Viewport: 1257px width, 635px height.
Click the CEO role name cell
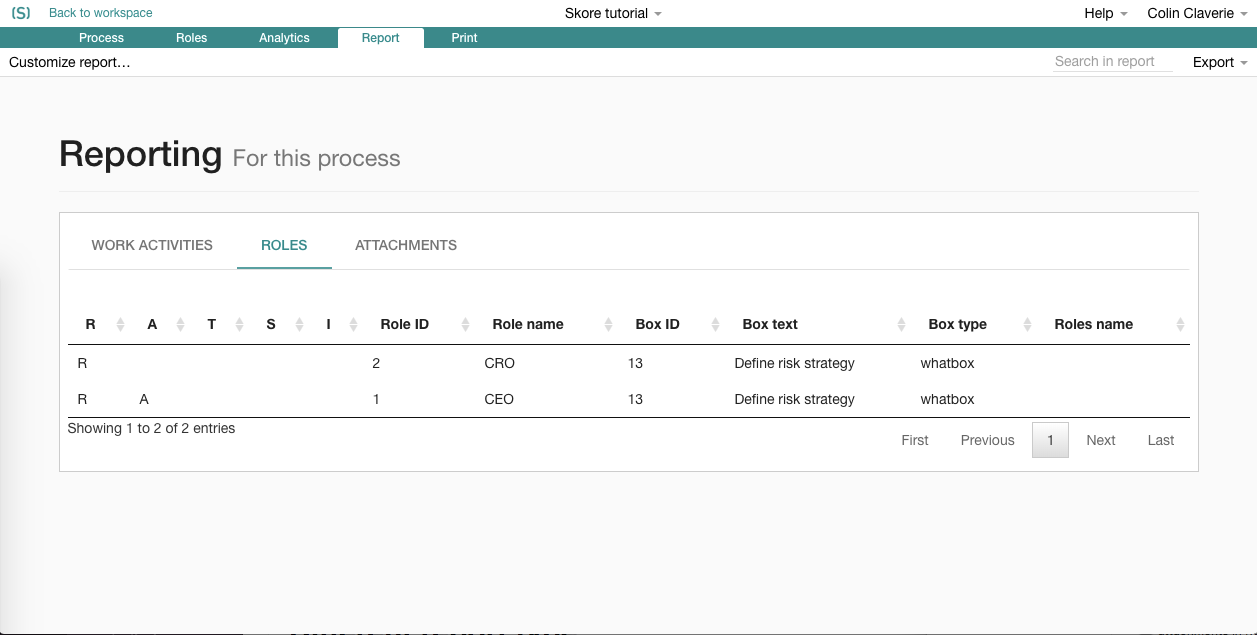[499, 399]
